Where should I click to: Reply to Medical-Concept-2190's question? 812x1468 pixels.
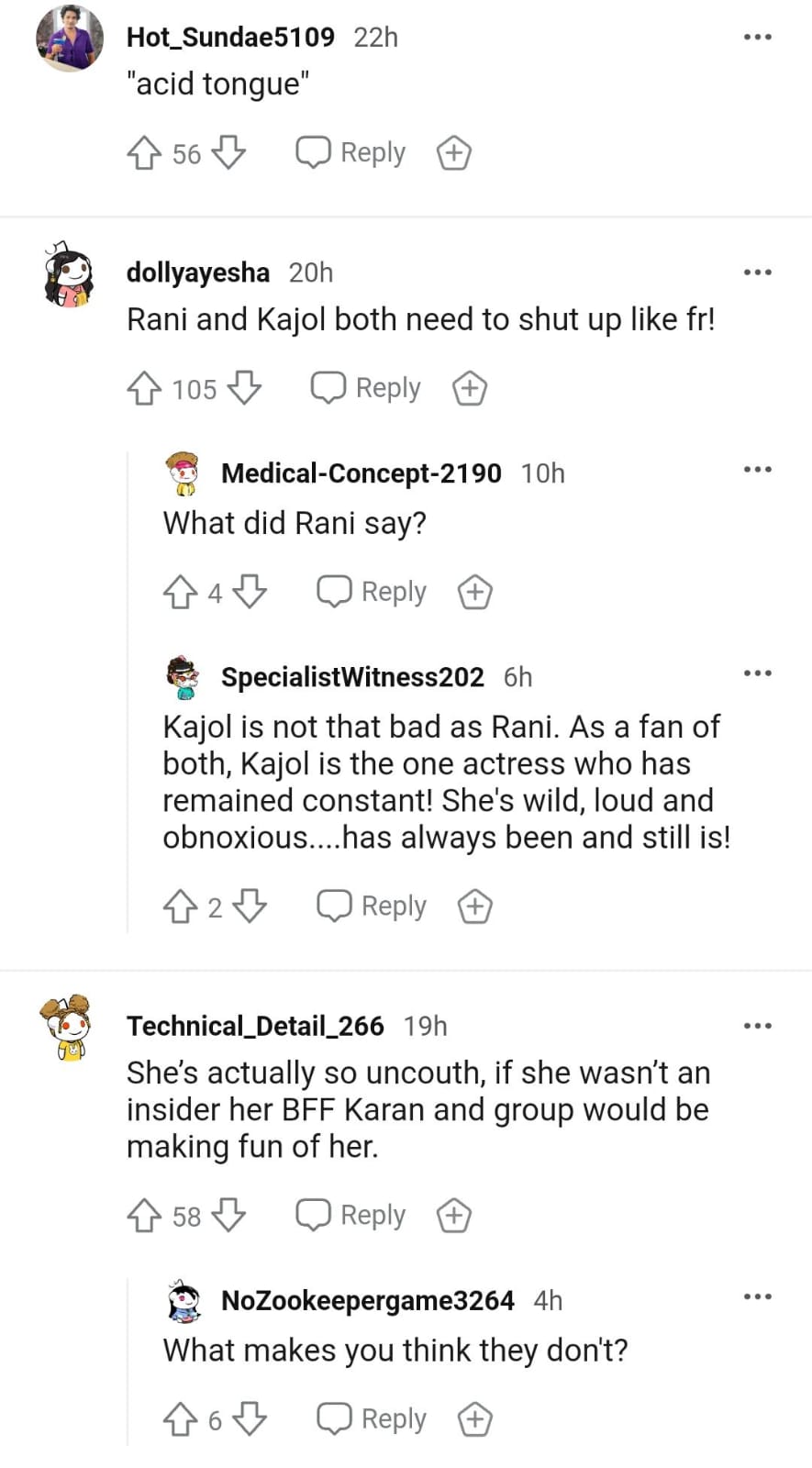372,592
